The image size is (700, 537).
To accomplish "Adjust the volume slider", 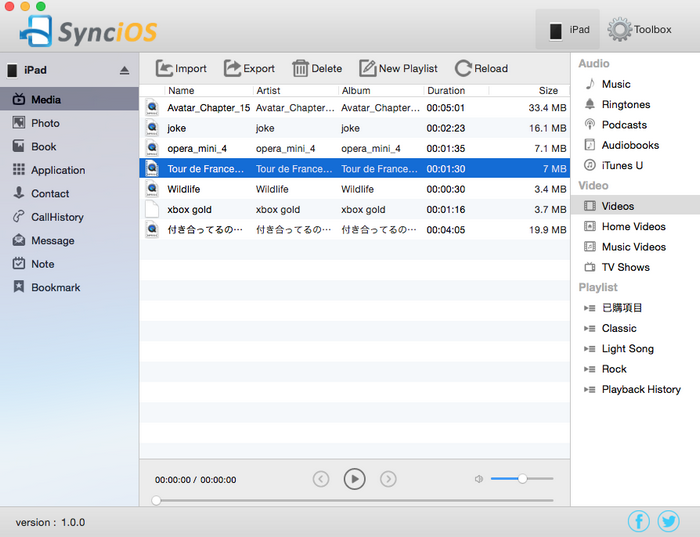I will coord(522,479).
